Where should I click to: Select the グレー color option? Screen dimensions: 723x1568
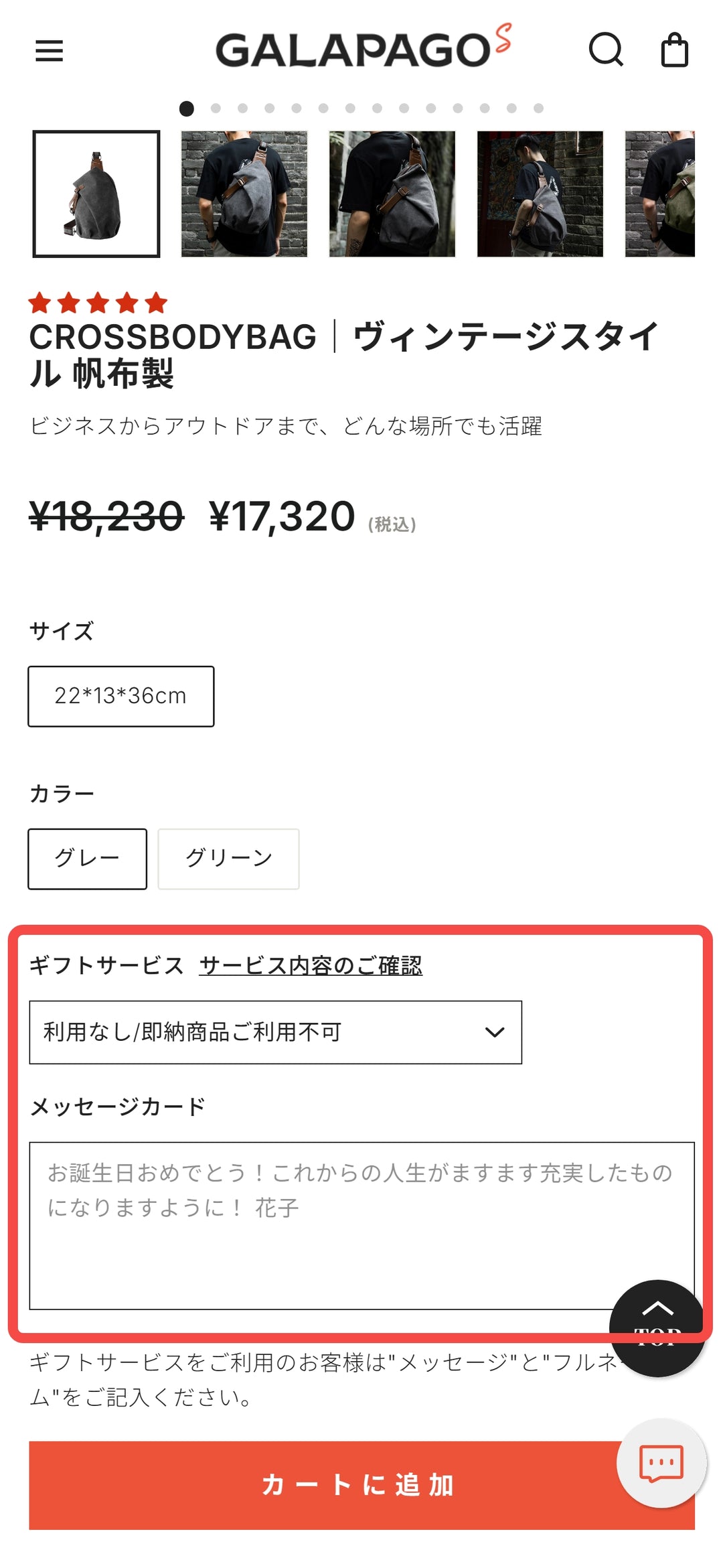click(87, 859)
